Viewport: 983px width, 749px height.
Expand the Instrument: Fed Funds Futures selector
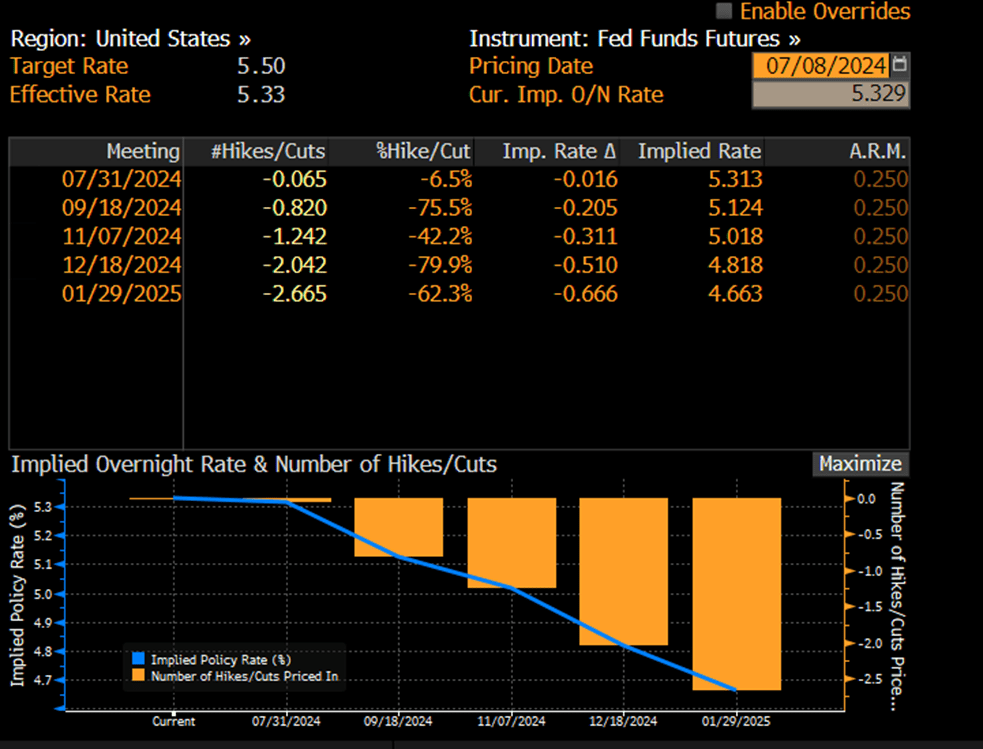coord(634,39)
